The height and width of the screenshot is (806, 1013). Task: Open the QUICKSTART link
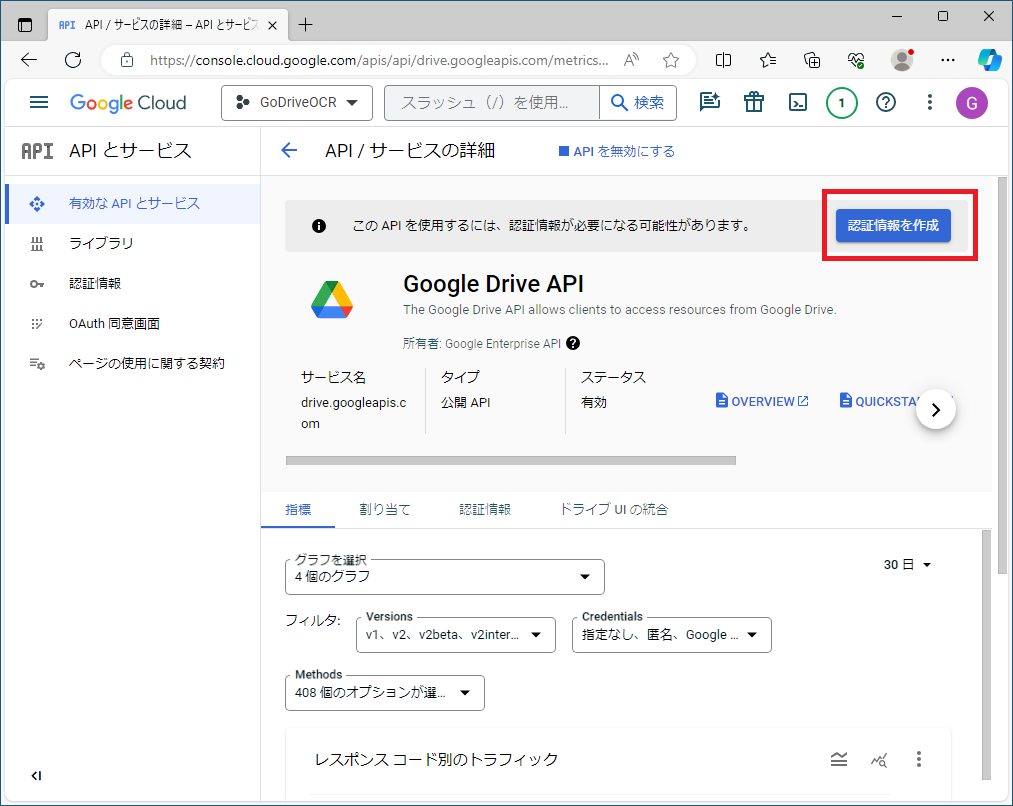pyautogui.click(x=880, y=401)
